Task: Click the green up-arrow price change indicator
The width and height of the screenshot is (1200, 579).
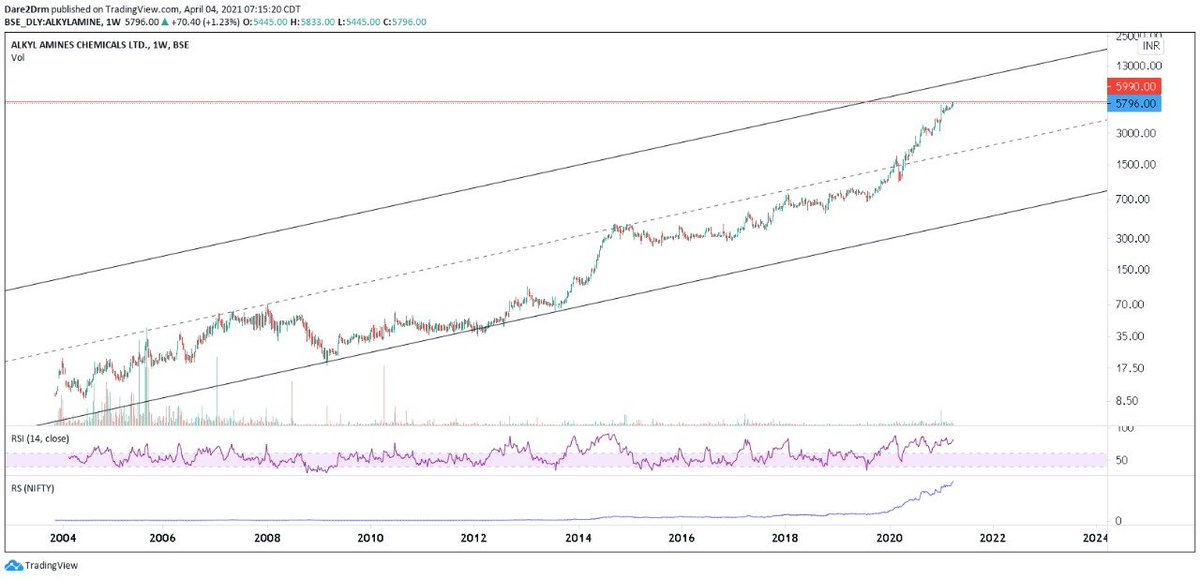Action: point(165,21)
